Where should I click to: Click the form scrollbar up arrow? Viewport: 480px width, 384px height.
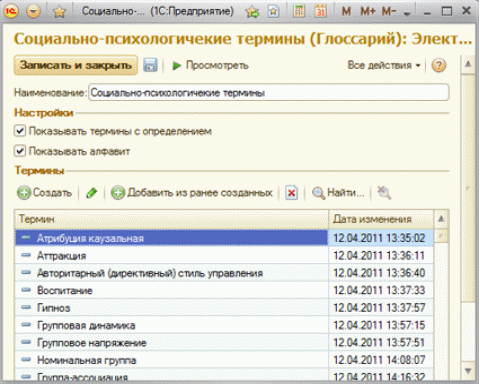pyautogui.click(x=468, y=64)
